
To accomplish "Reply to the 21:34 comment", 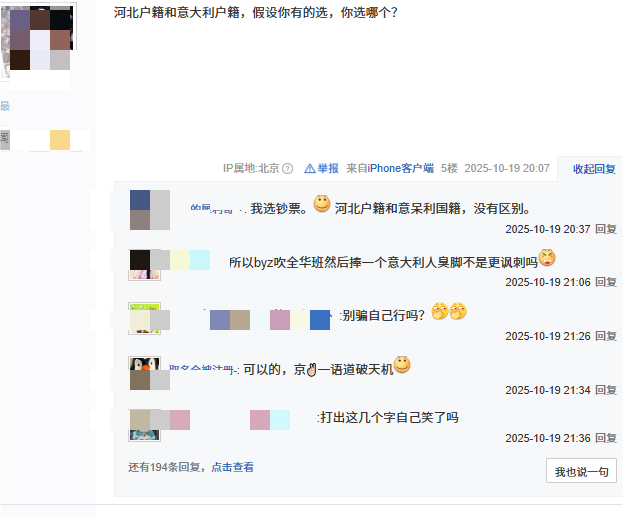I will pos(606,390).
